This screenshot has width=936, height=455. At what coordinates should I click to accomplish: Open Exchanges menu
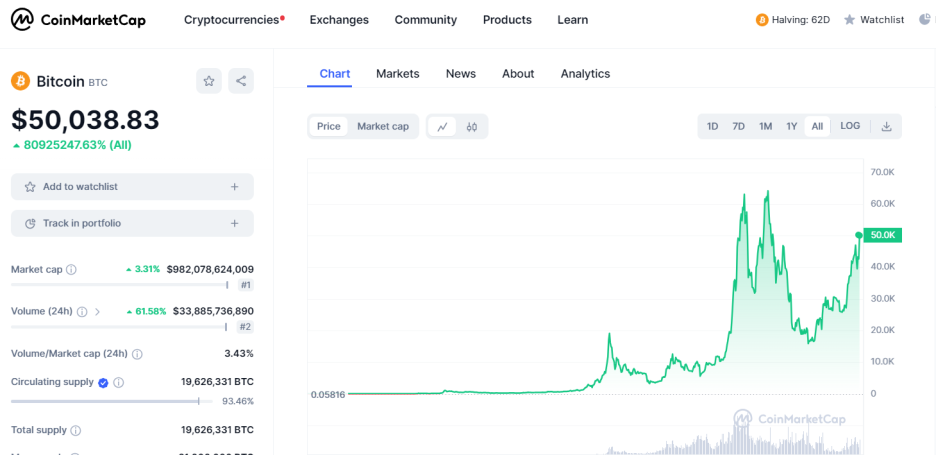339,20
